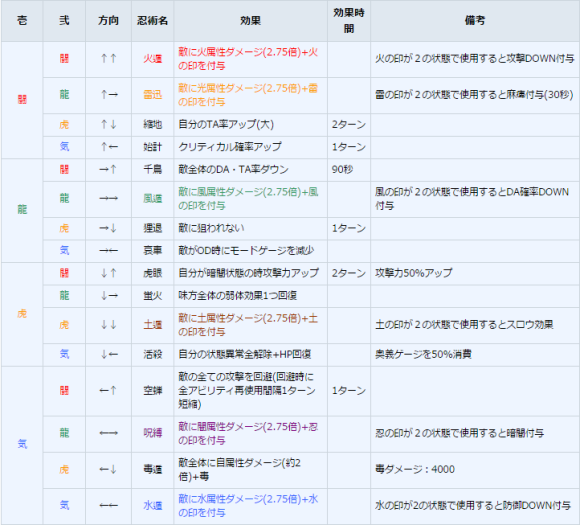Click the ninjutsu name '千鳥'
The height and width of the screenshot is (525, 580).
point(152,169)
